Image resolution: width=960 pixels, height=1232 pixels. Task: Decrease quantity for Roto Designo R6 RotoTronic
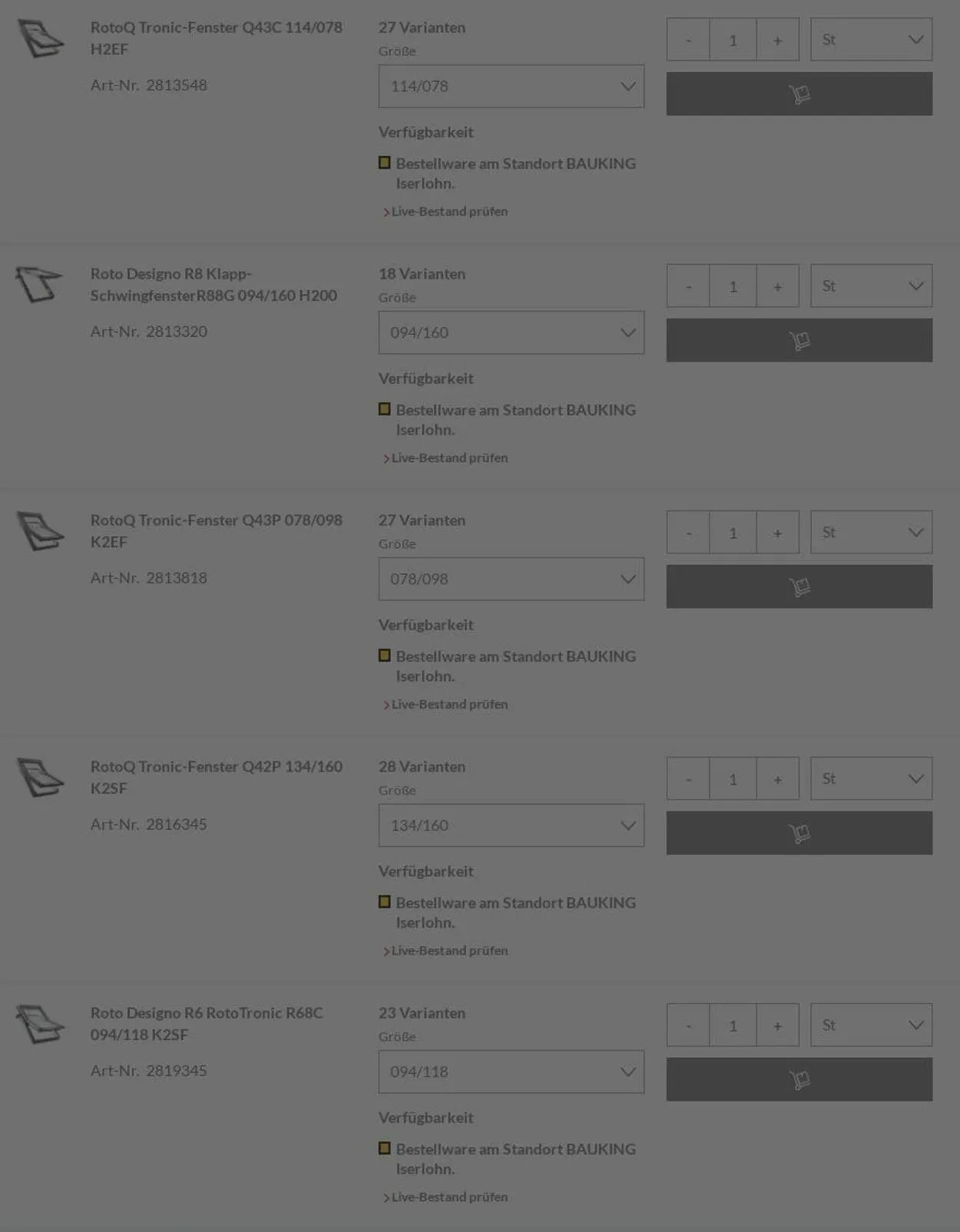(688, 1026)
